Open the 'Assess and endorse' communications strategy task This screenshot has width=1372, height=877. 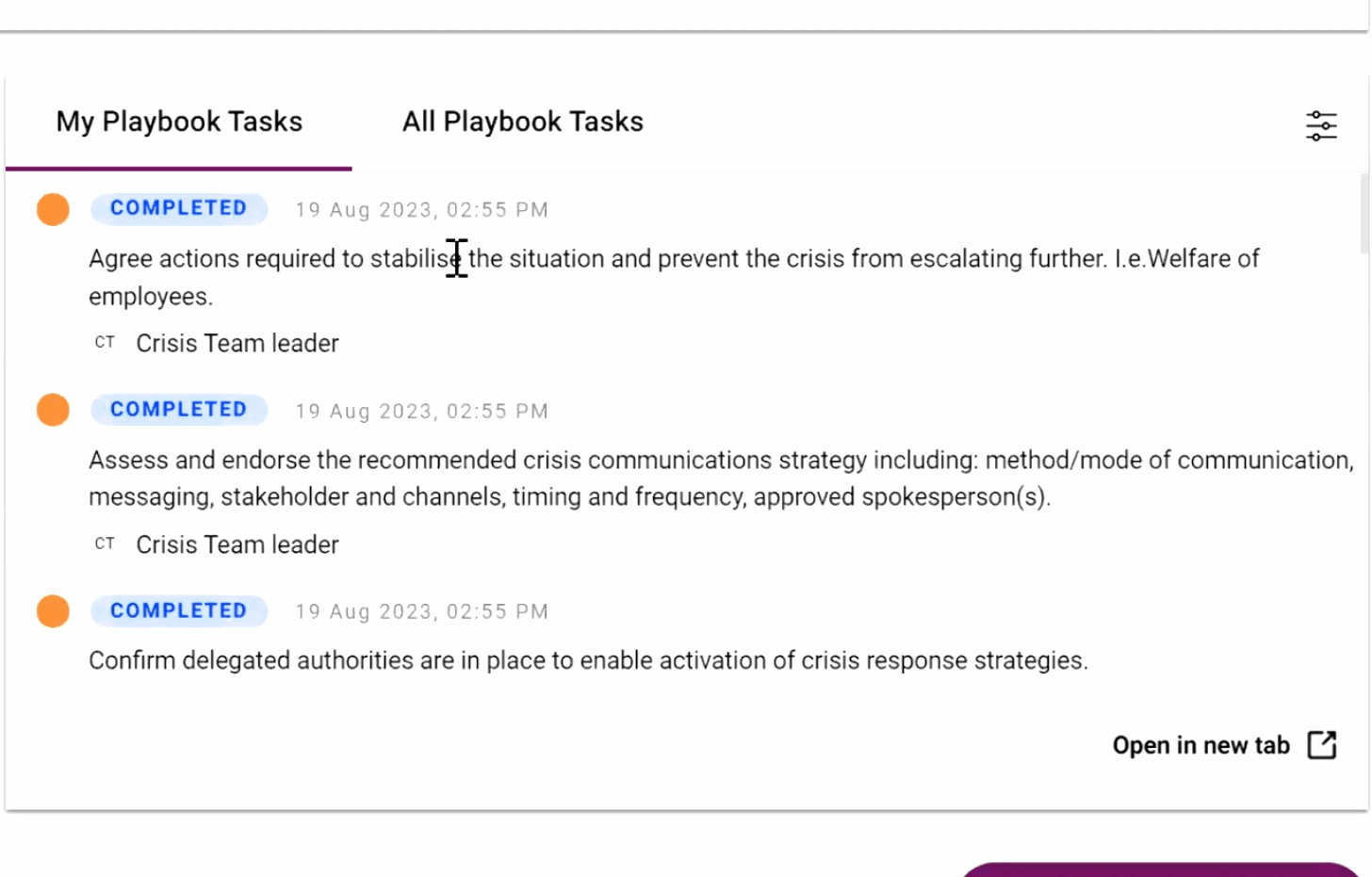click(721, 478)
